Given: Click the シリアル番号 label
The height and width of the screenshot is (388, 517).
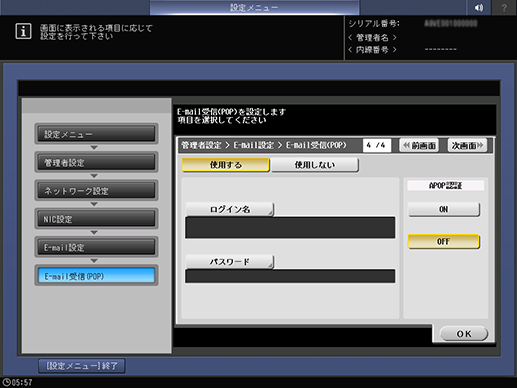Looking at the screenshot, I should pos(374,24).
